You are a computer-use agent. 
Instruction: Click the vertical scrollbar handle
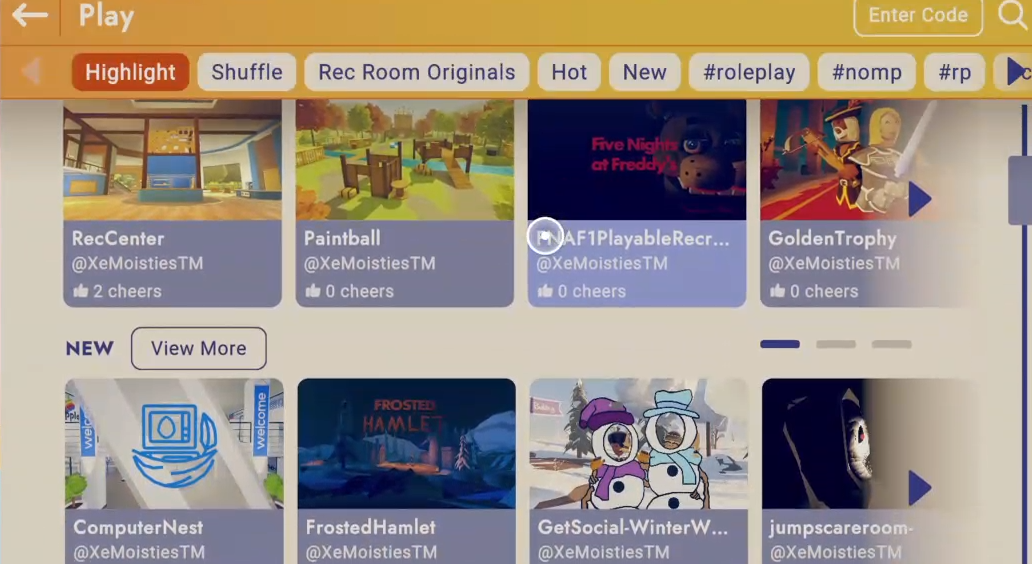pyautogui.click(x=1019, y=190)
